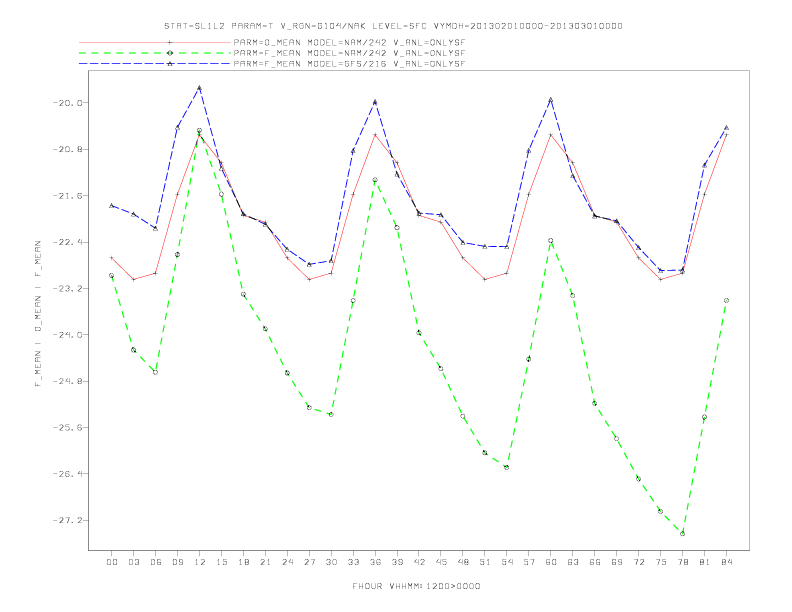Click the red line's plus marker at hour 00
Viewport: 792px width, 612px height.
[112, 258]
